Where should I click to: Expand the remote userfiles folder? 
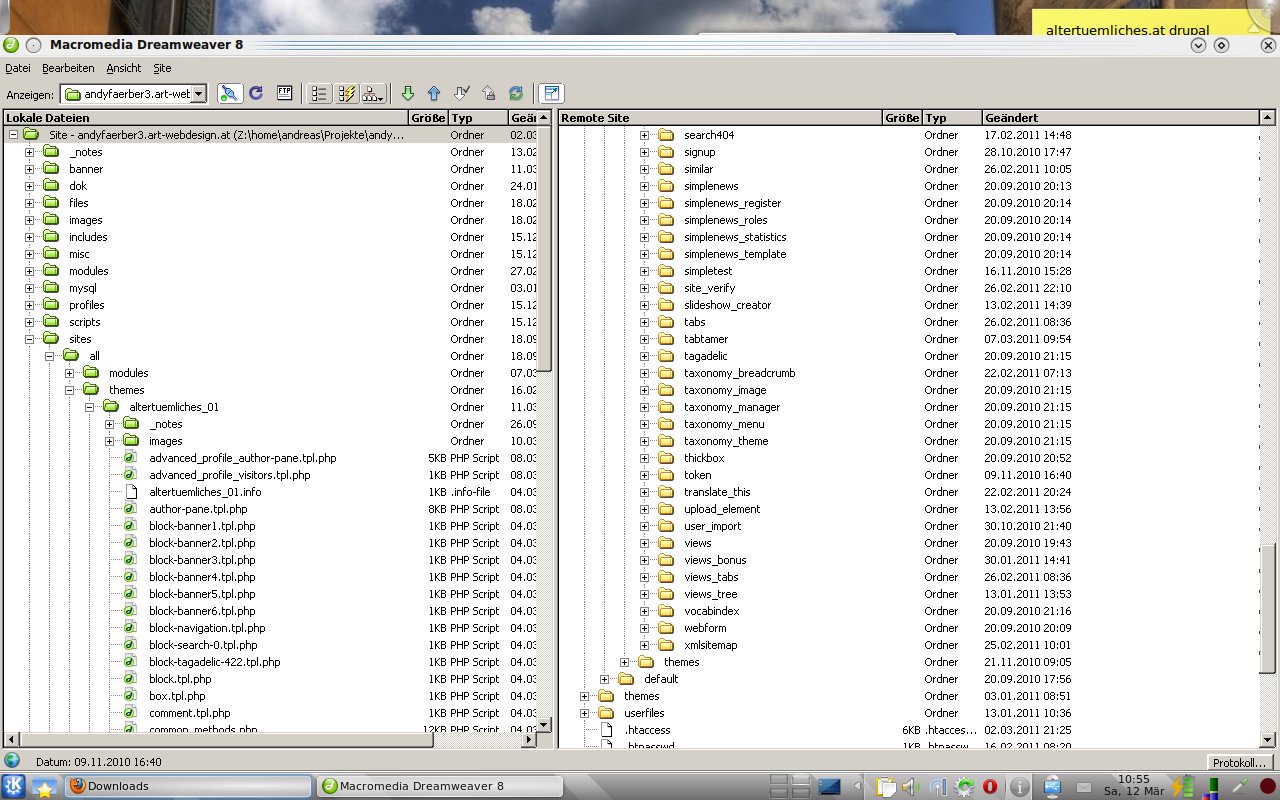pos(585,713)
